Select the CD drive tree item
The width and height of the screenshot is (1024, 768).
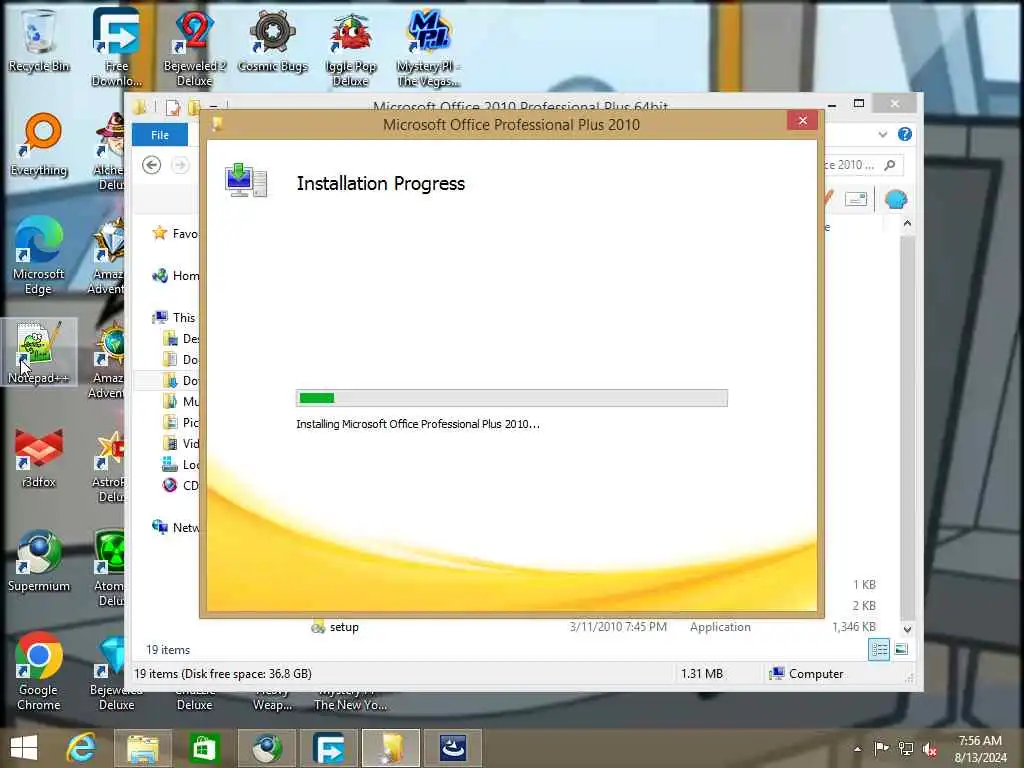180,485
